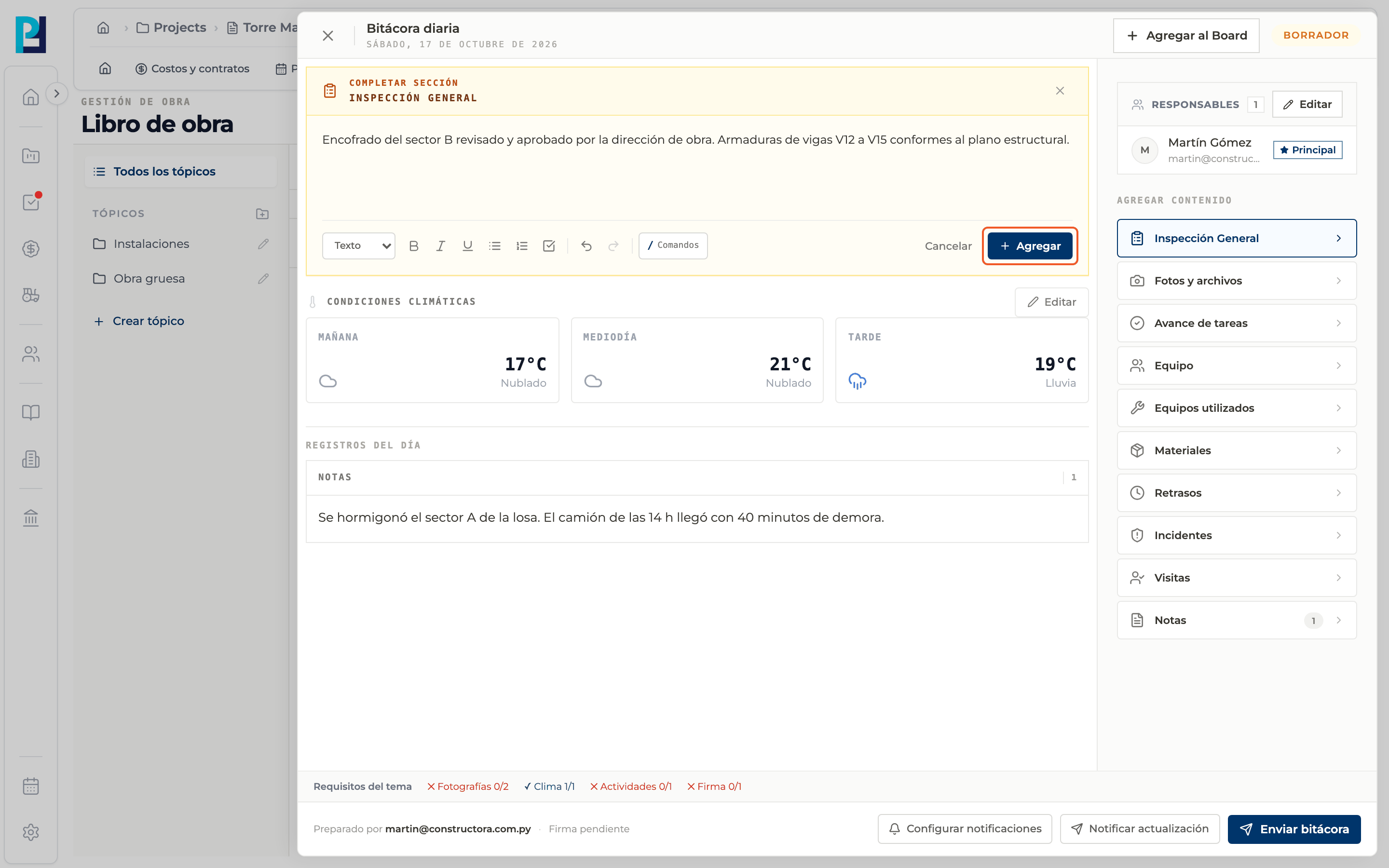The width and height of the screenshot is (1389, 868).
Task: Open Materiales content option
Action: 1236,451
